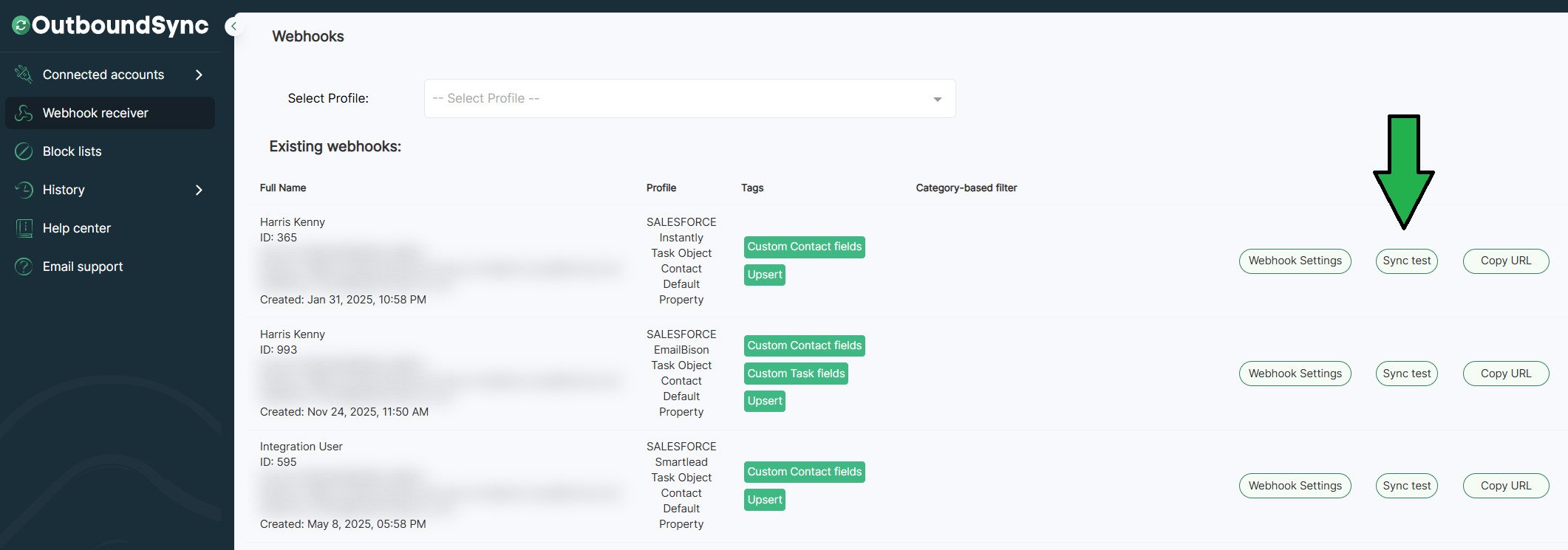Click Custom Task fields tag
Screen dimensions: 1568x550
(796, 374)
